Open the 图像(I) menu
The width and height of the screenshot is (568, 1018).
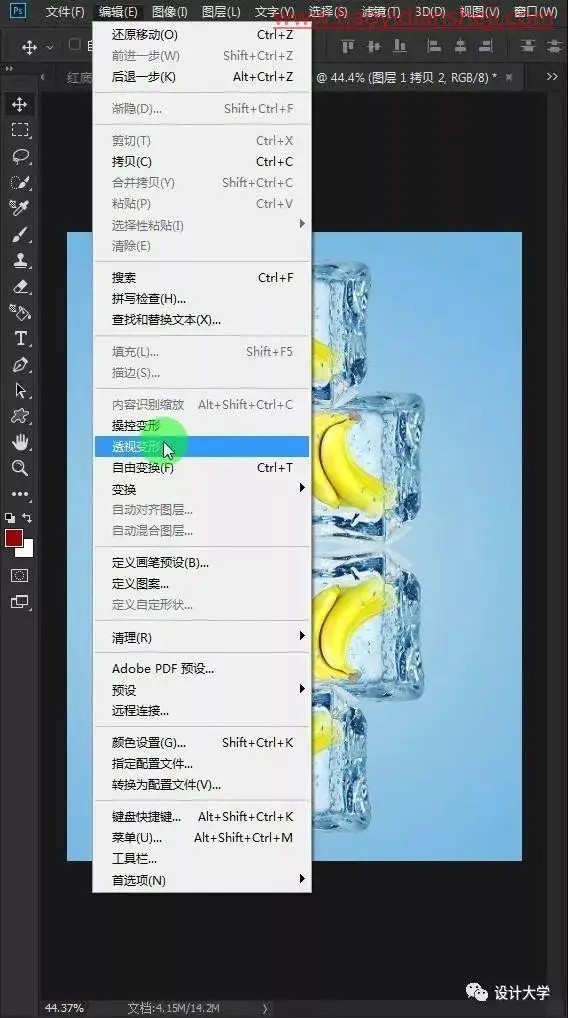point(169,12)
